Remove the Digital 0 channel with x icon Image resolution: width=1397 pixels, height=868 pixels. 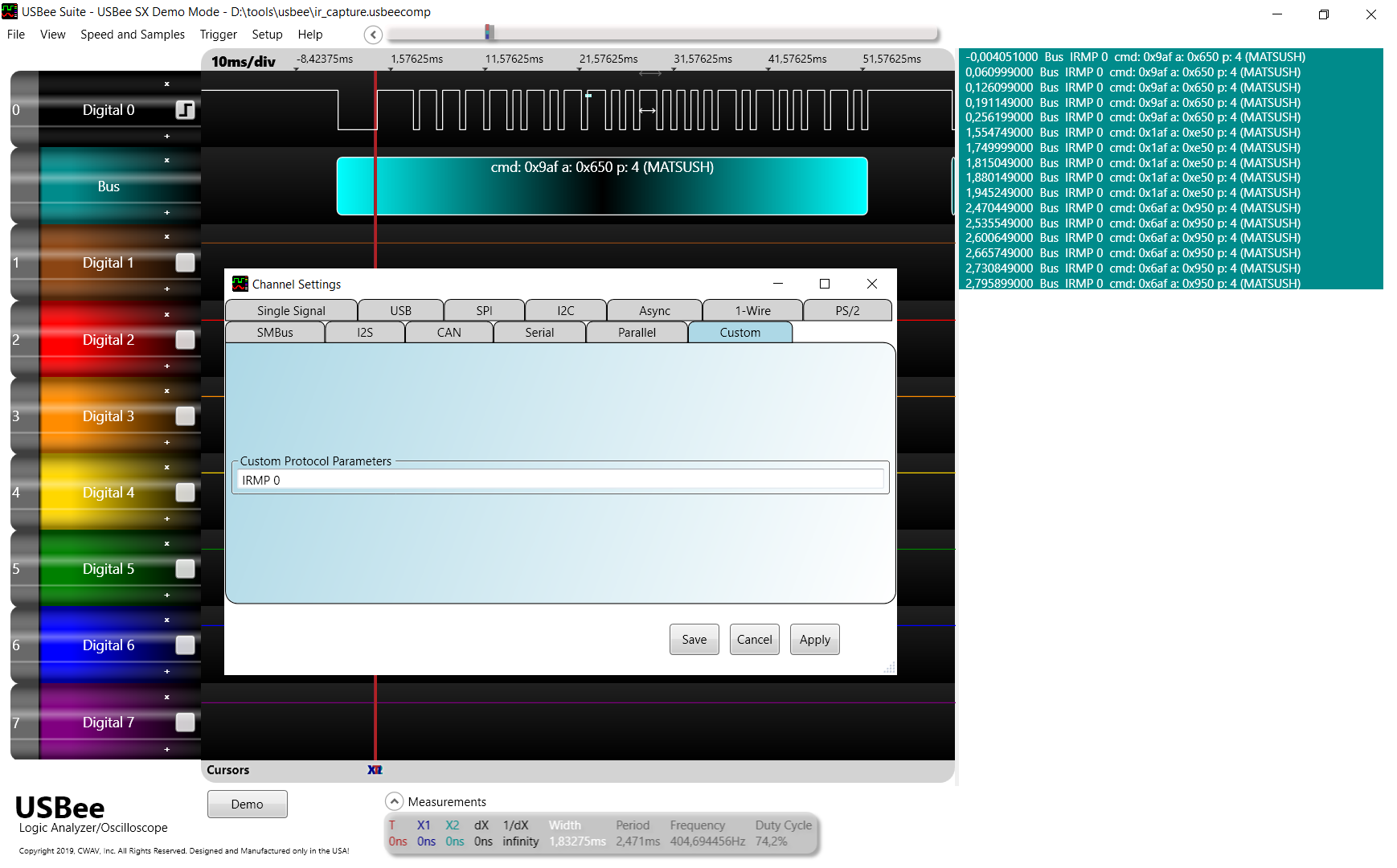tap(167, 84)
